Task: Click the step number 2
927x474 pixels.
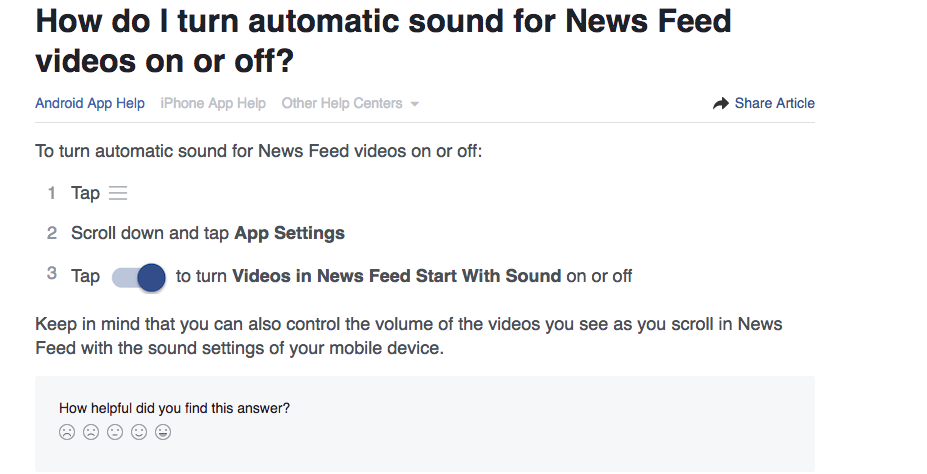Action: coord(52,233)
